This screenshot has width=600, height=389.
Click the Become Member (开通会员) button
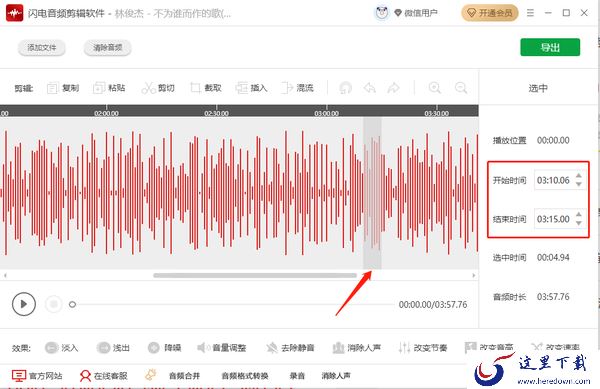click(x=490, y=13)
